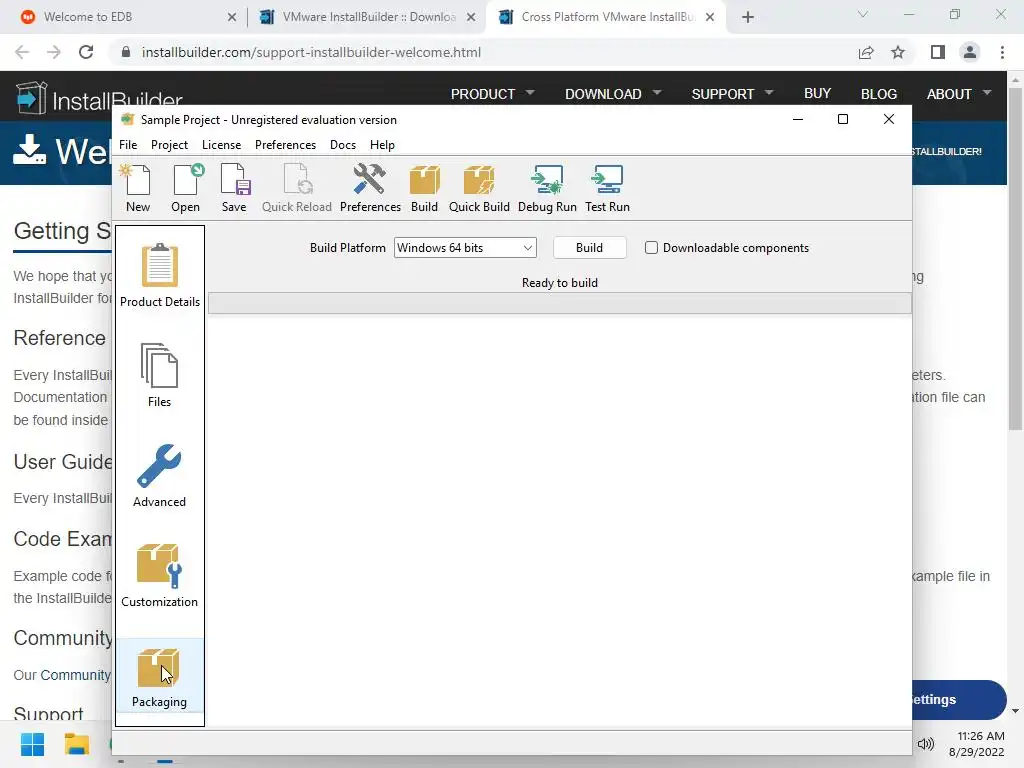Open the Advanced wrench section
Image resolution: width=1024 pixels, height=768 pixels.
(159, 475)
